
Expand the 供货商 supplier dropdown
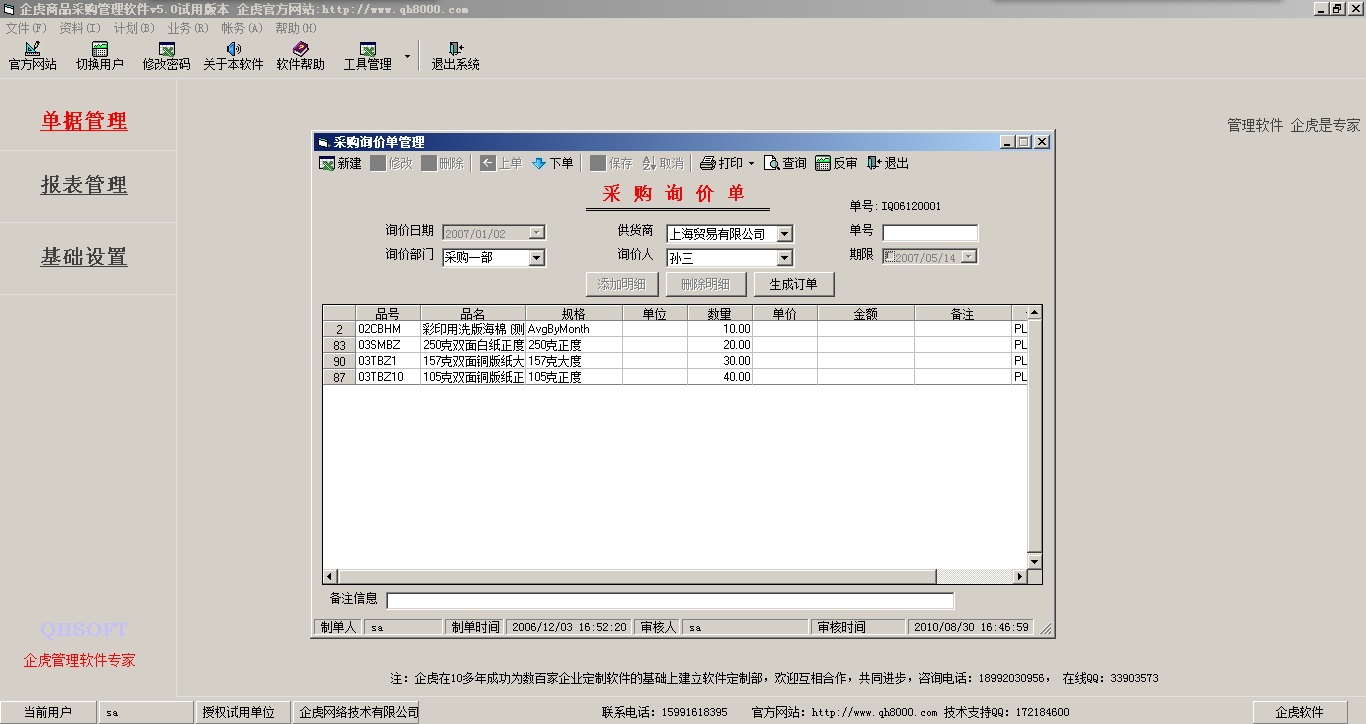(x=784, y=234)
